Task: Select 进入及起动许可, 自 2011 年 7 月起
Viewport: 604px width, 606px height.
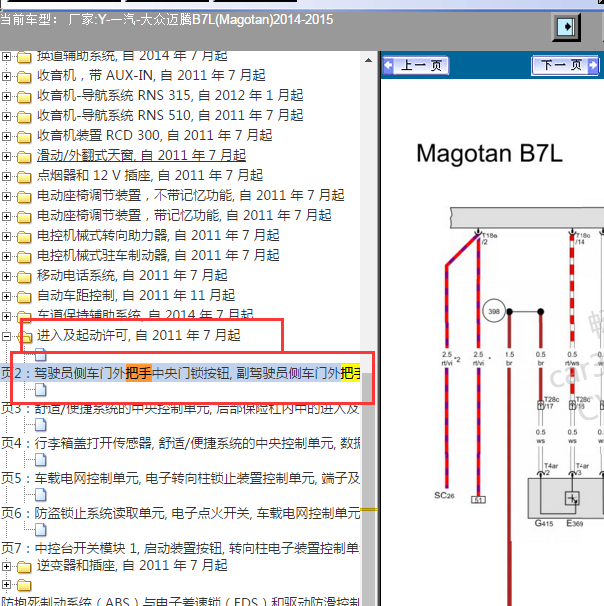Action: tap(138, 335)
